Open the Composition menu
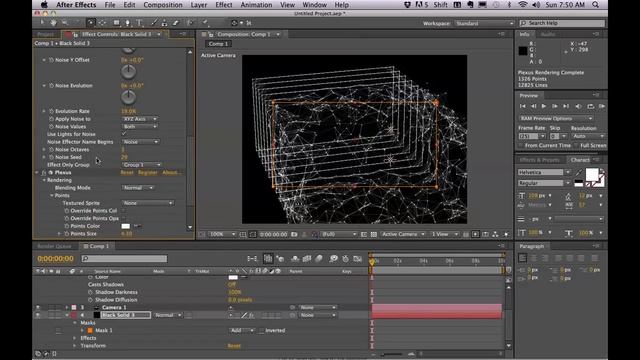This screenshot has height=360, width=640. [163, 5]
